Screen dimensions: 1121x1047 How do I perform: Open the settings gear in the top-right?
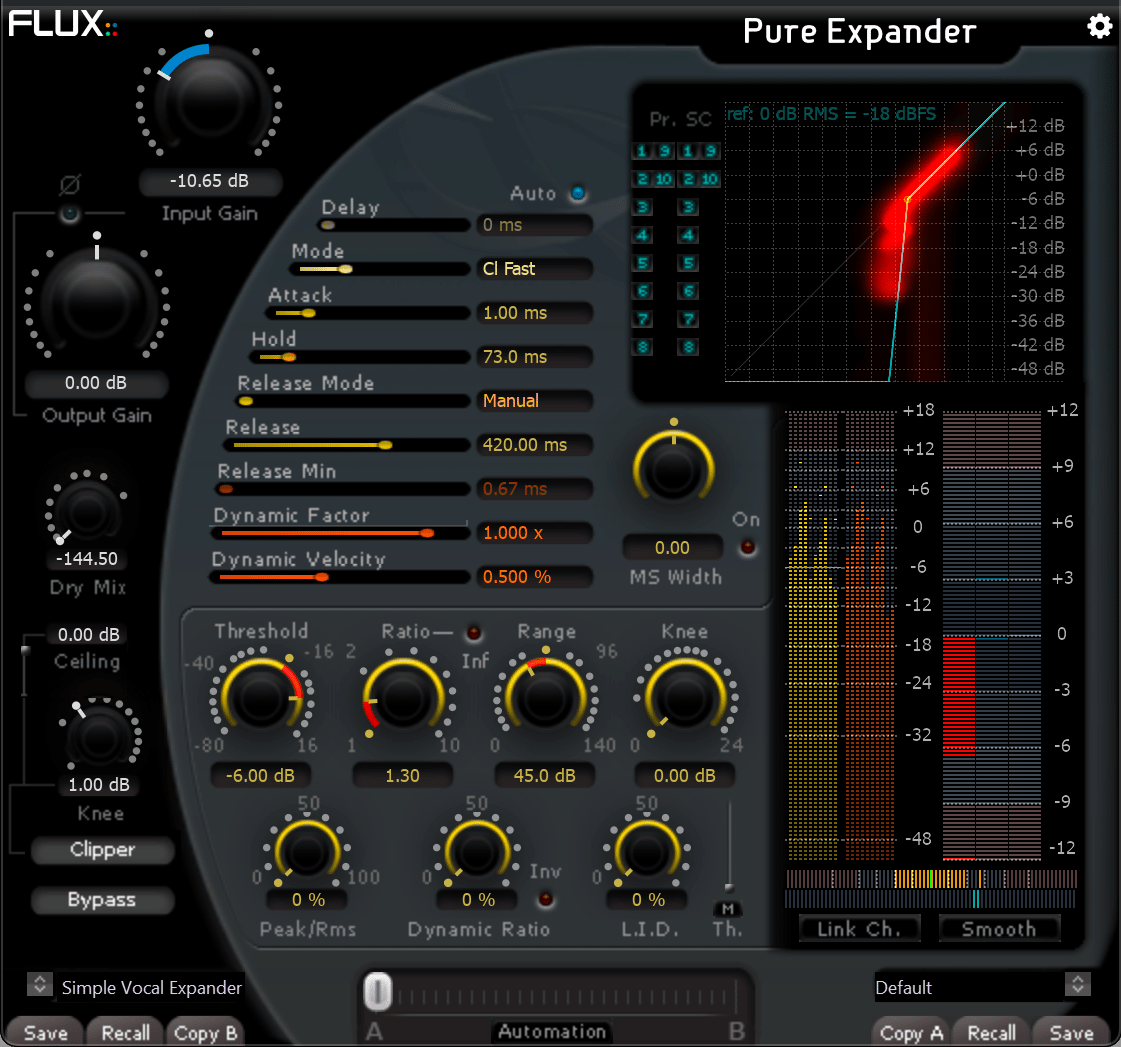1099,27
